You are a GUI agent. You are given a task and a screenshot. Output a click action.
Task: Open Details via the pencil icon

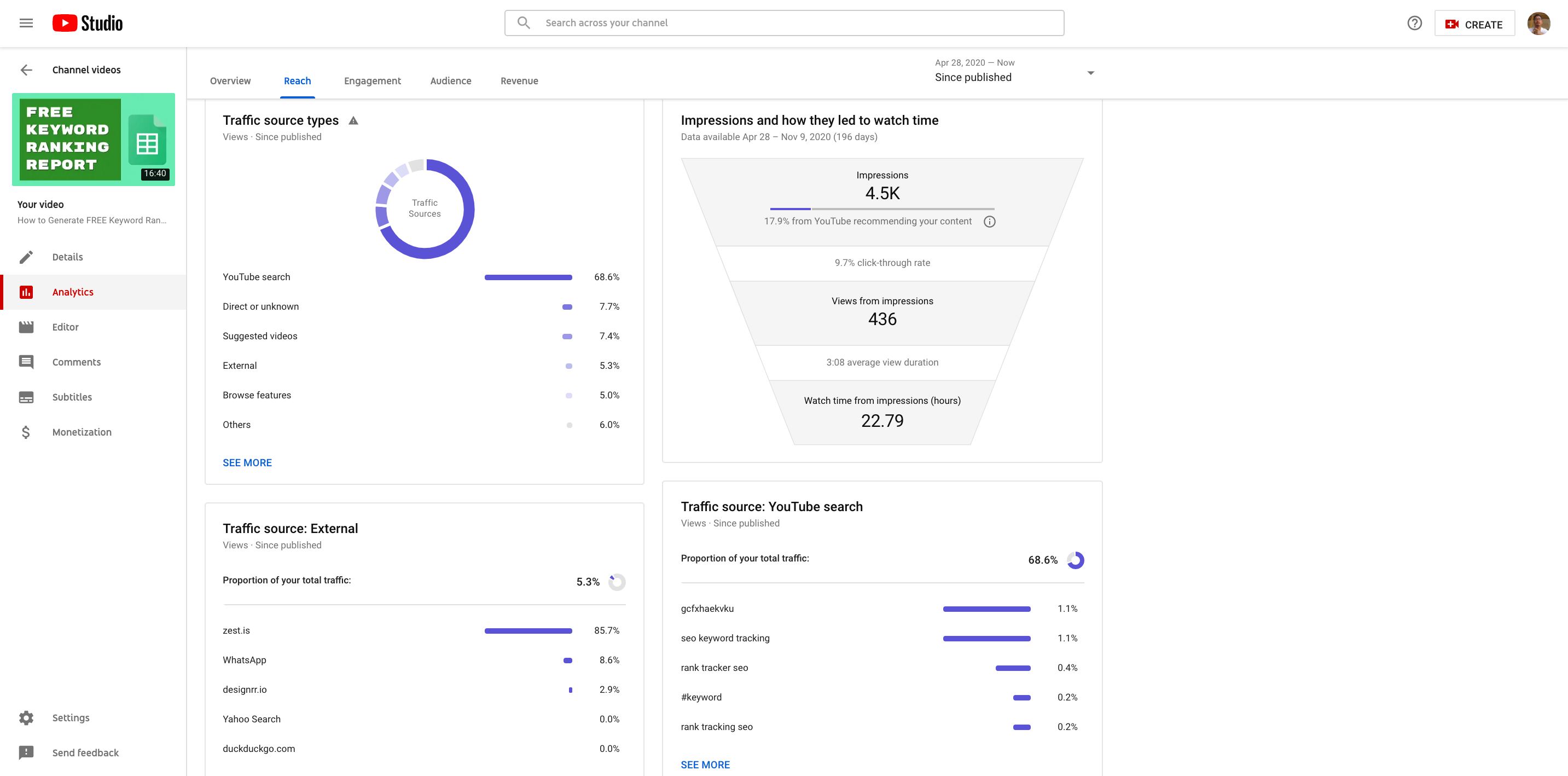(26, 257)
